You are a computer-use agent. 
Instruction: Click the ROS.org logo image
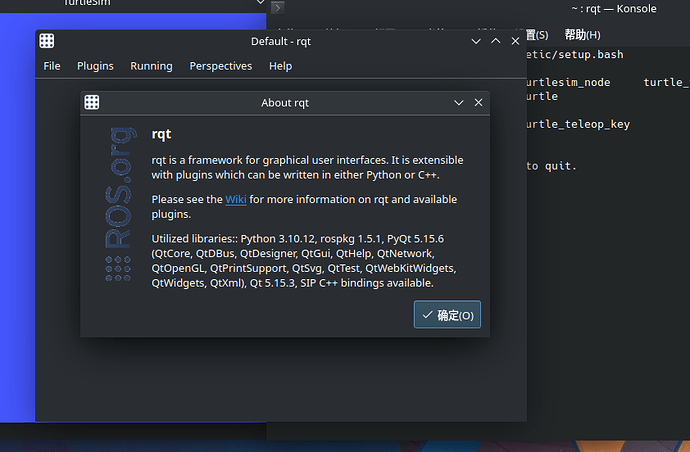pyautogui.click(x=118, y=204)
